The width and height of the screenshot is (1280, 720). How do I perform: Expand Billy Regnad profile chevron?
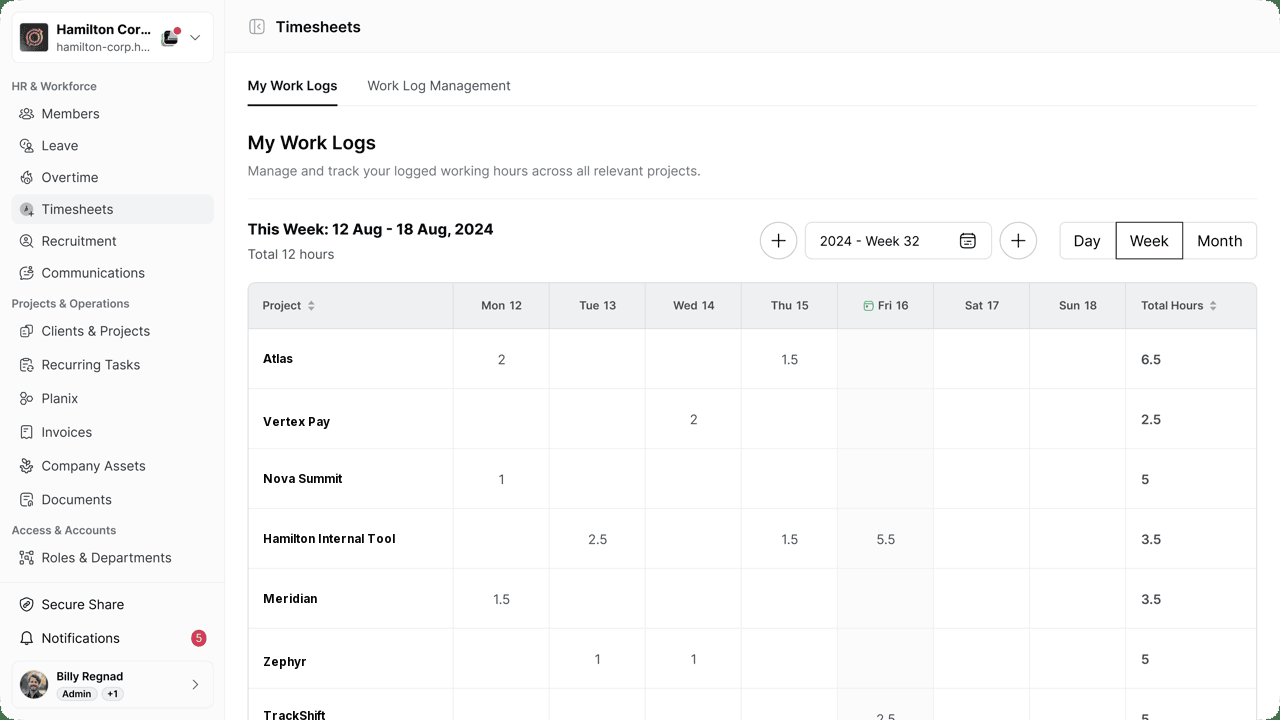[195, 685]
